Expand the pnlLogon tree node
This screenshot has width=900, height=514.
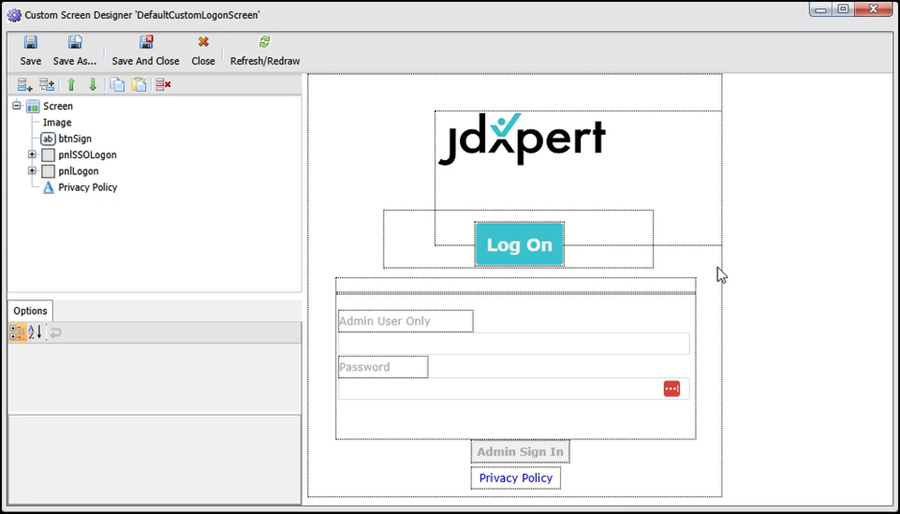click(32, 171)
